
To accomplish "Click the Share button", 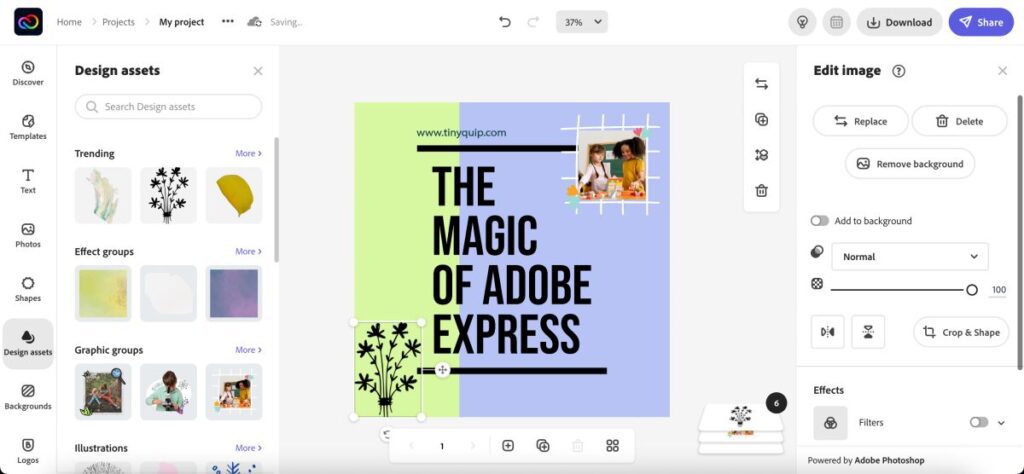I will tap(981, 22).
